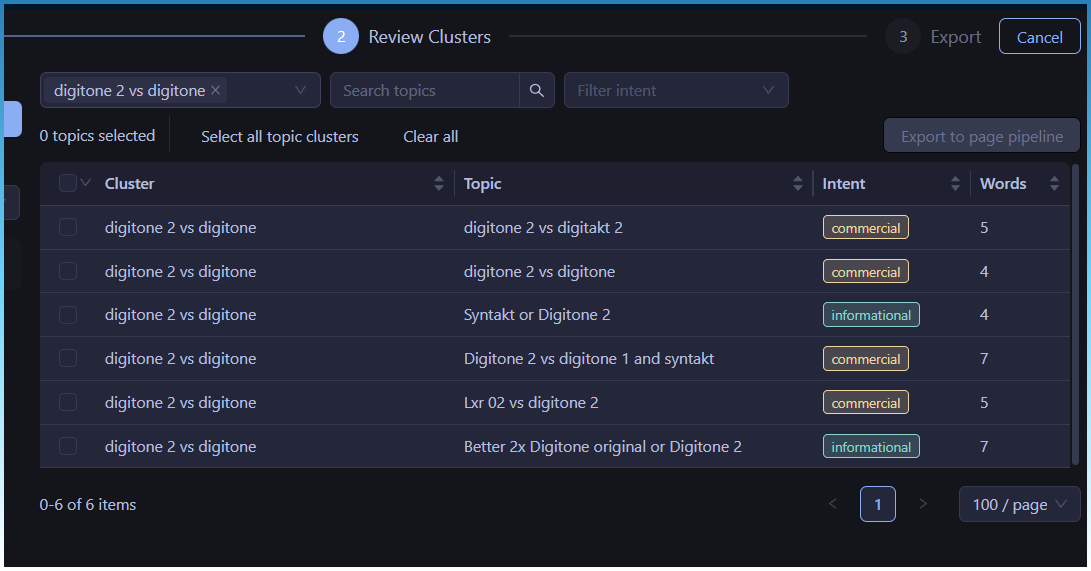Select the 'Syntakt or Digitone 2' row checkbox
Screen dimensions: 1091x571
tap(68, 315)
